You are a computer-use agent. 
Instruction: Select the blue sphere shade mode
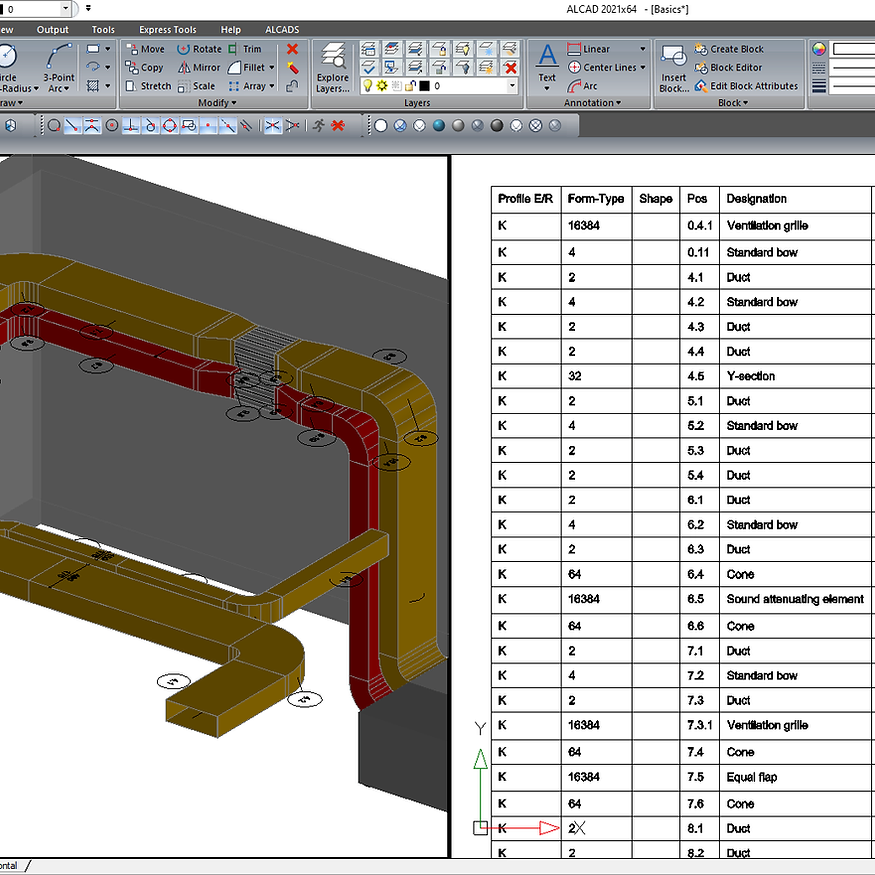pyautogui.click(x=439, y=126)
